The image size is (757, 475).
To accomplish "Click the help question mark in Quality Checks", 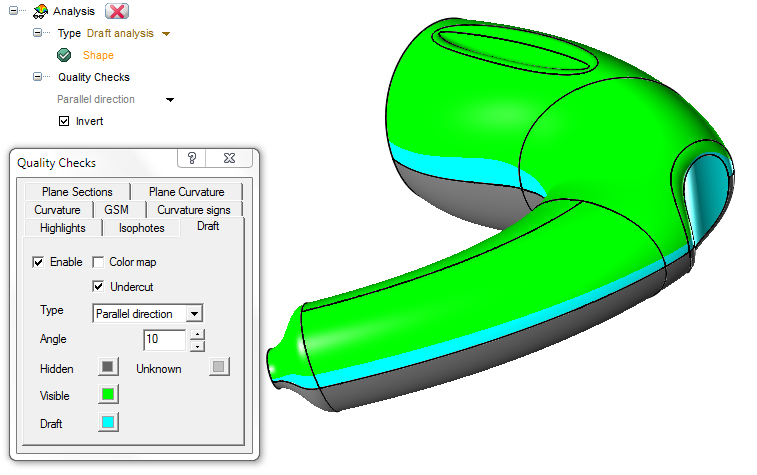I will point(192,158).
